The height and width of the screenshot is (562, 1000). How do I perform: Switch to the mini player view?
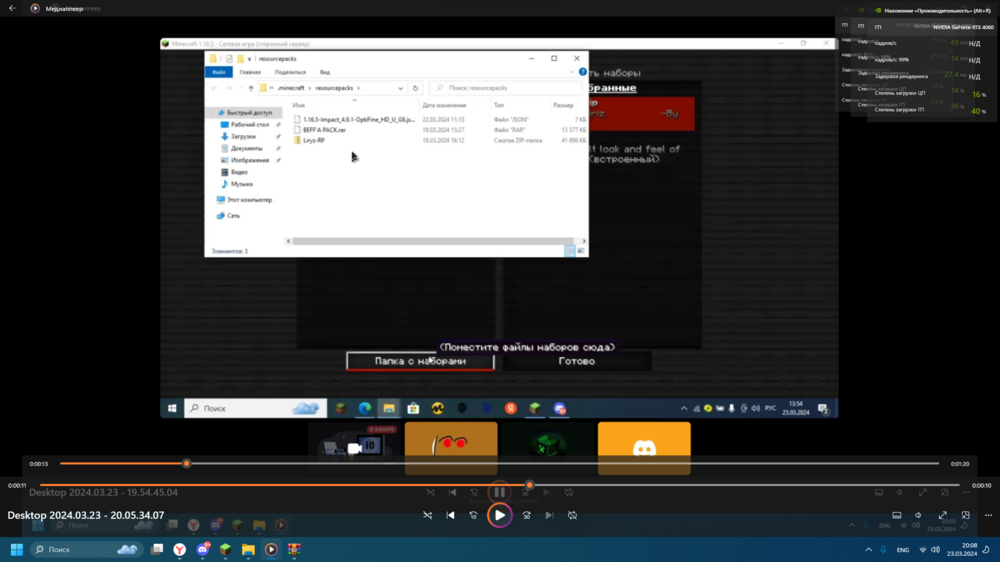pos(966,515)
